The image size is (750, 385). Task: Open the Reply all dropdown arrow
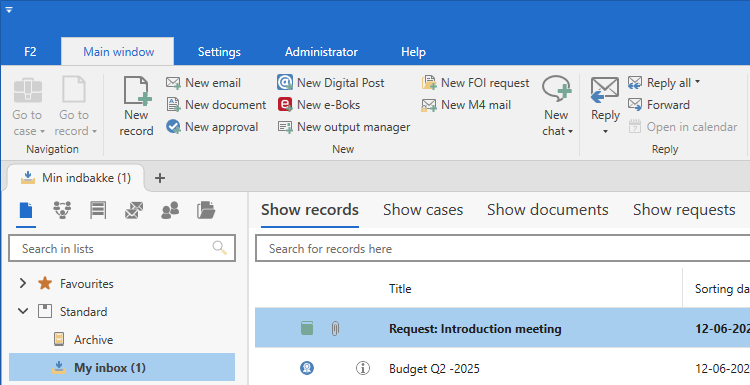click(x=697, y=82)
